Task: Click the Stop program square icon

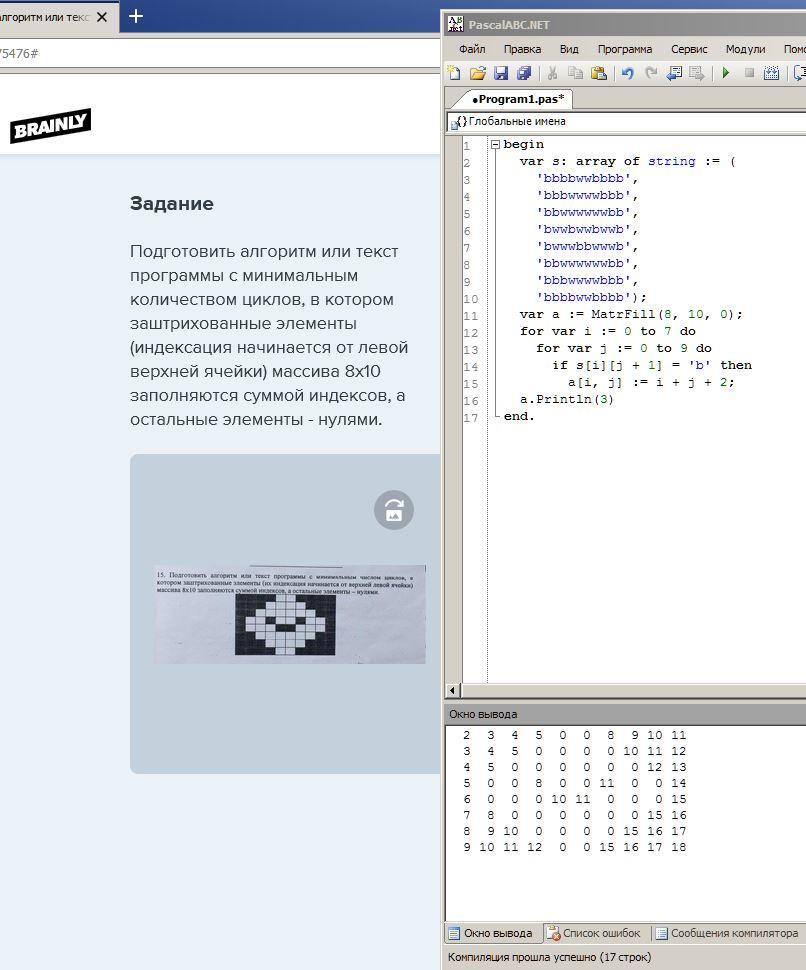Action: coord(749,73)
